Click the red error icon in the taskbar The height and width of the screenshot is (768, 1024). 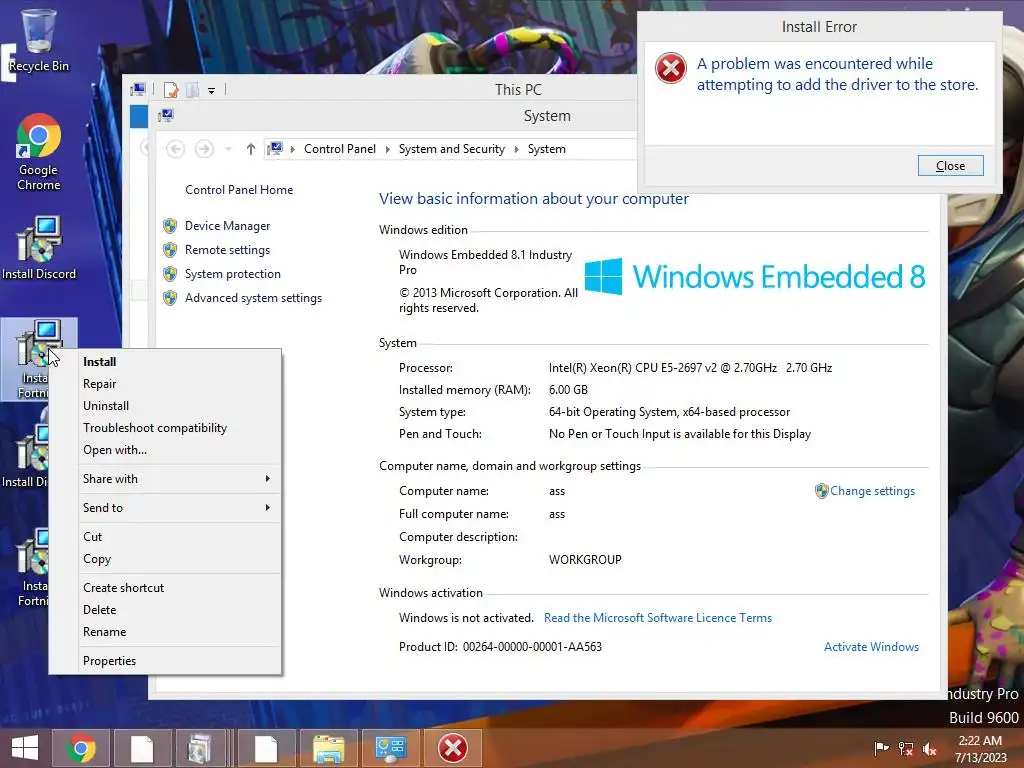pos(453,748)
